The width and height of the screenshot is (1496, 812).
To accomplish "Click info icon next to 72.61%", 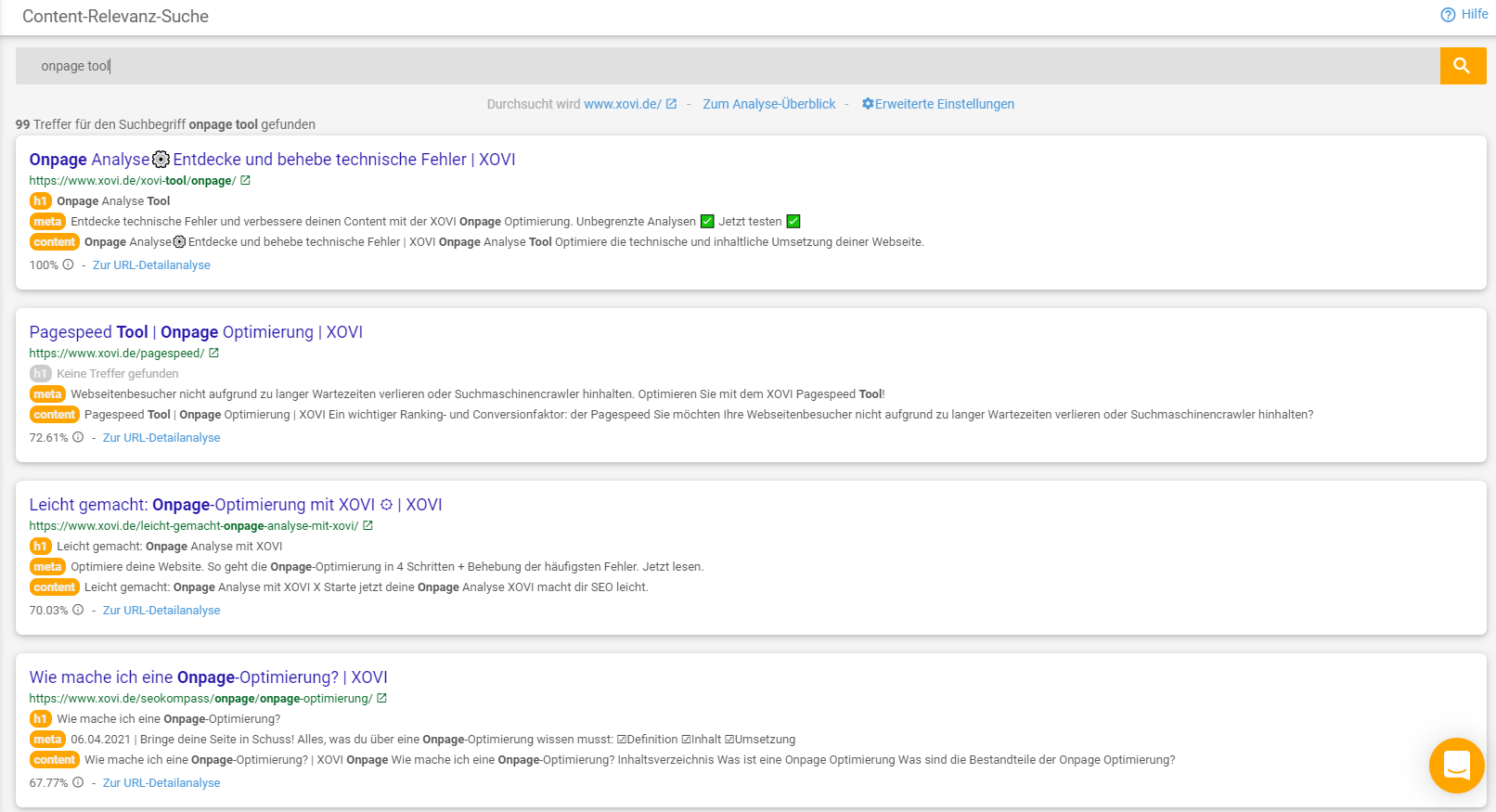I will [78, 437].
